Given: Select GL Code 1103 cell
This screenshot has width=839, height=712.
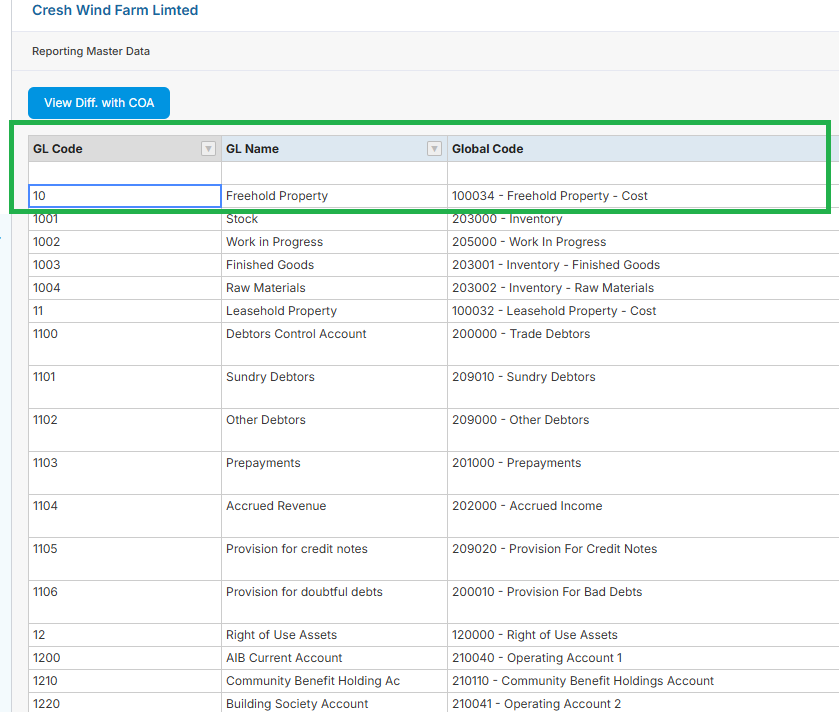Looking at the screenshot, I should point(125,473).
